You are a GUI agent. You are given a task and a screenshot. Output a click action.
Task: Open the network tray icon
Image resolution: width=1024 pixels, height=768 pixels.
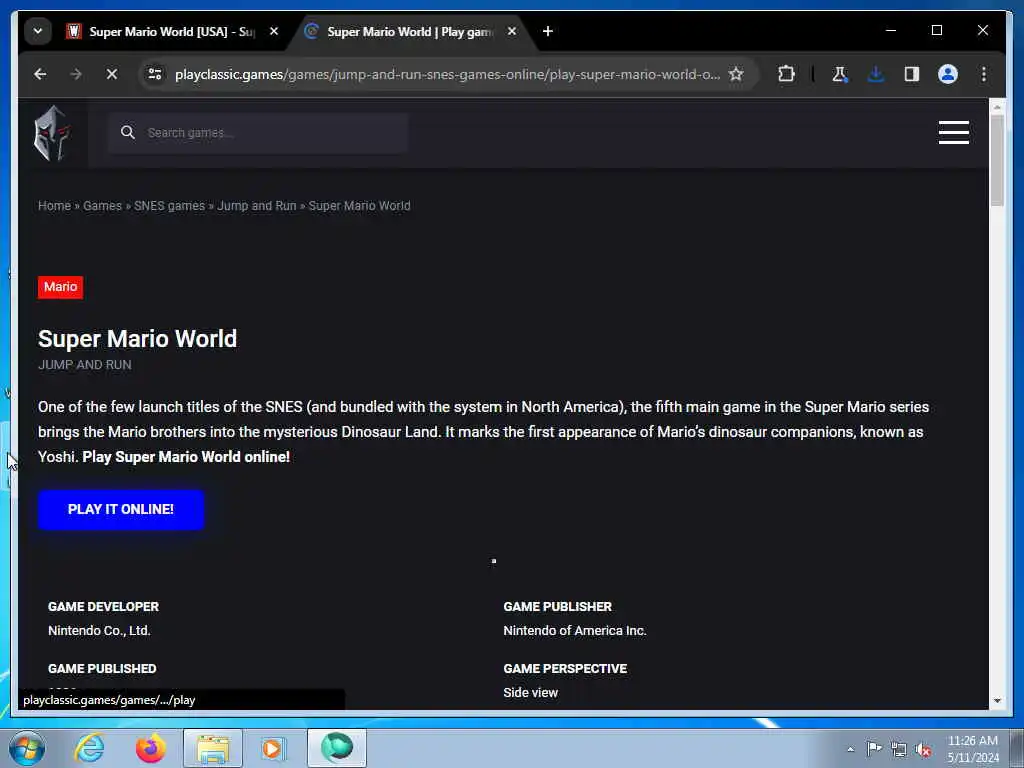(899, 749)
